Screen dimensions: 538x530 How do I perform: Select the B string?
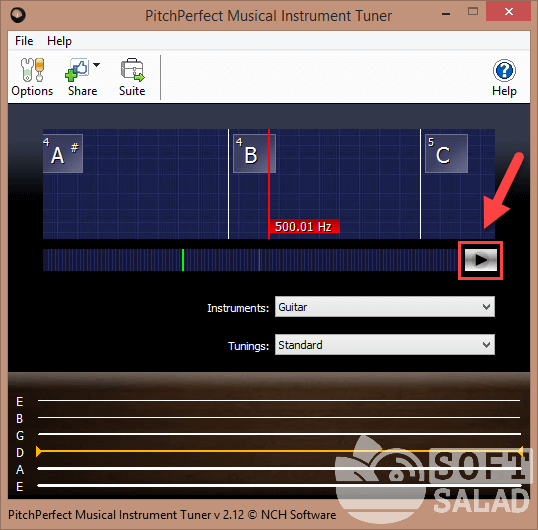[x=279, y=417]
